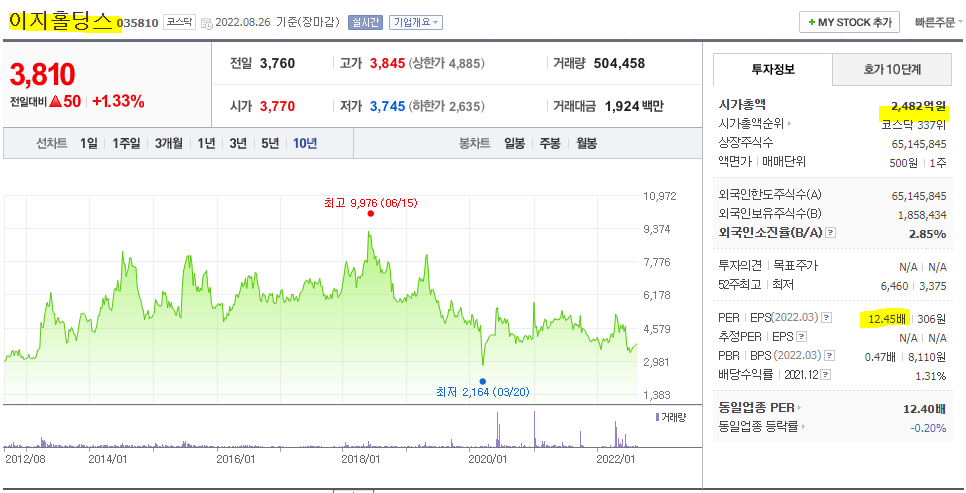
Task: Click the 전일 value 3,760
Action: tap(277, 63)
